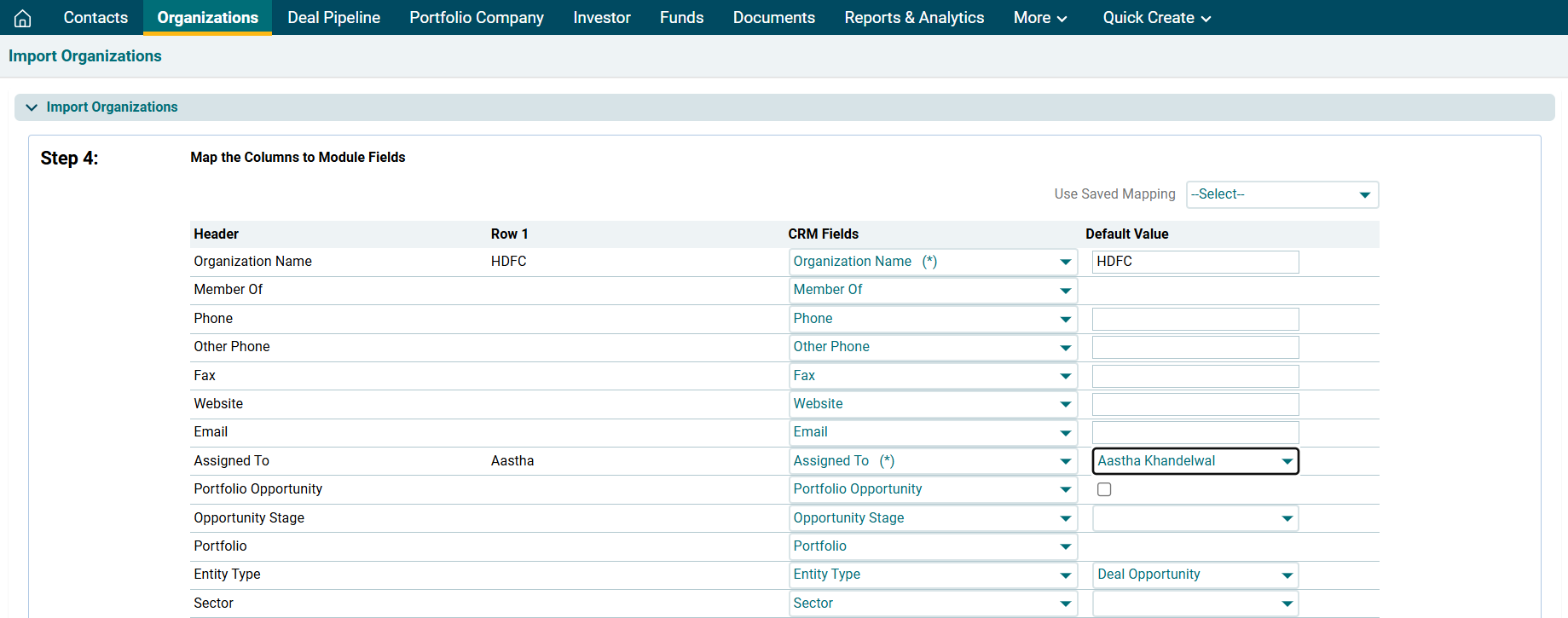Enable the Portfolio Opportunity default checkbox
The height and width of the screenshot is (618, 1568).
(1104, 489)
